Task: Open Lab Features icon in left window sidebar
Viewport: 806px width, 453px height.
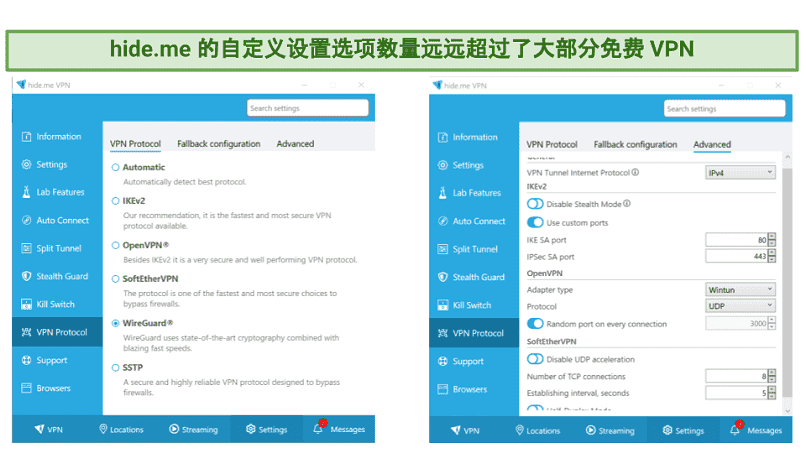Action: point(26,192)
